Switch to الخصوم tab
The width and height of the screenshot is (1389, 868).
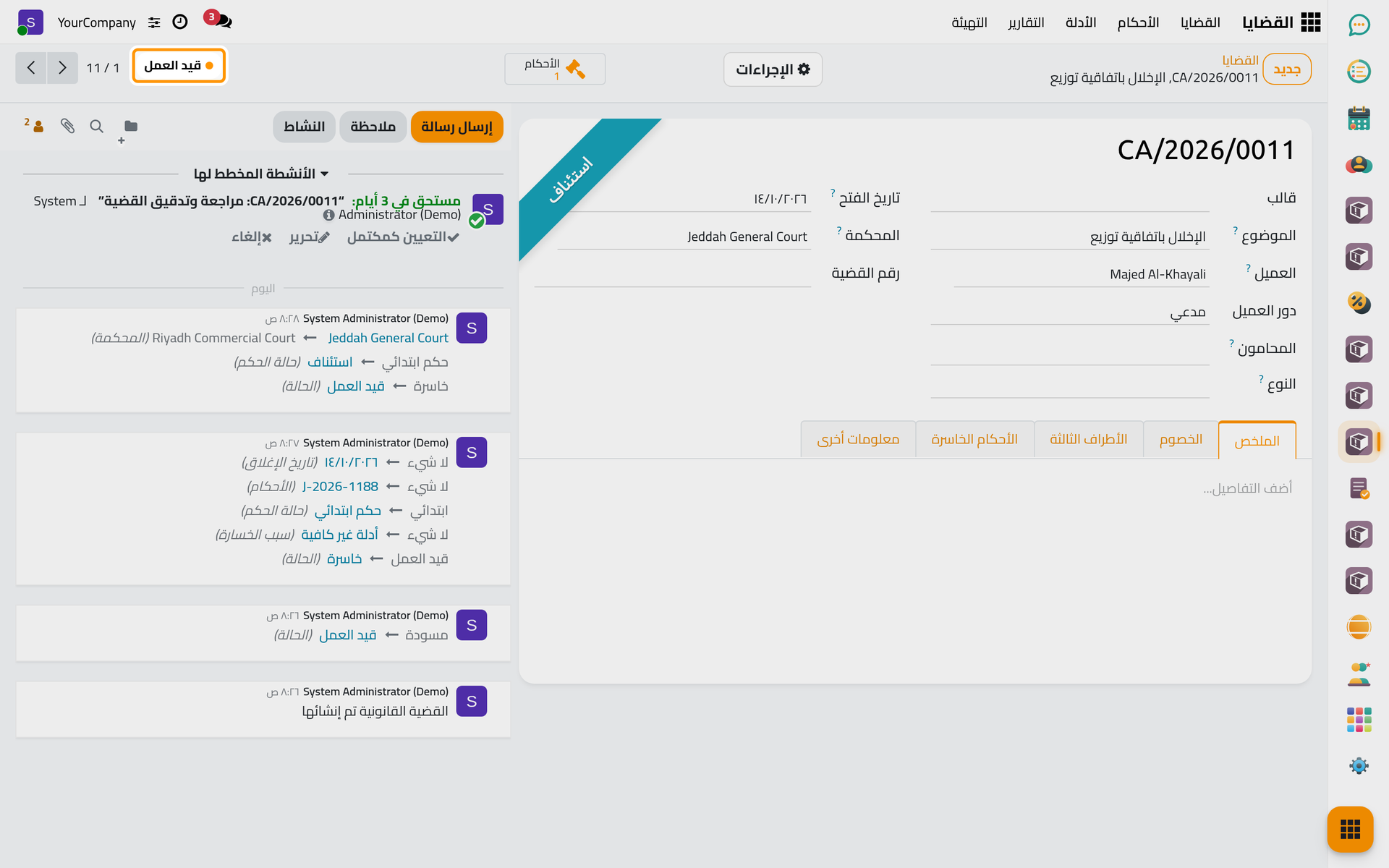tap(1181, 440)
